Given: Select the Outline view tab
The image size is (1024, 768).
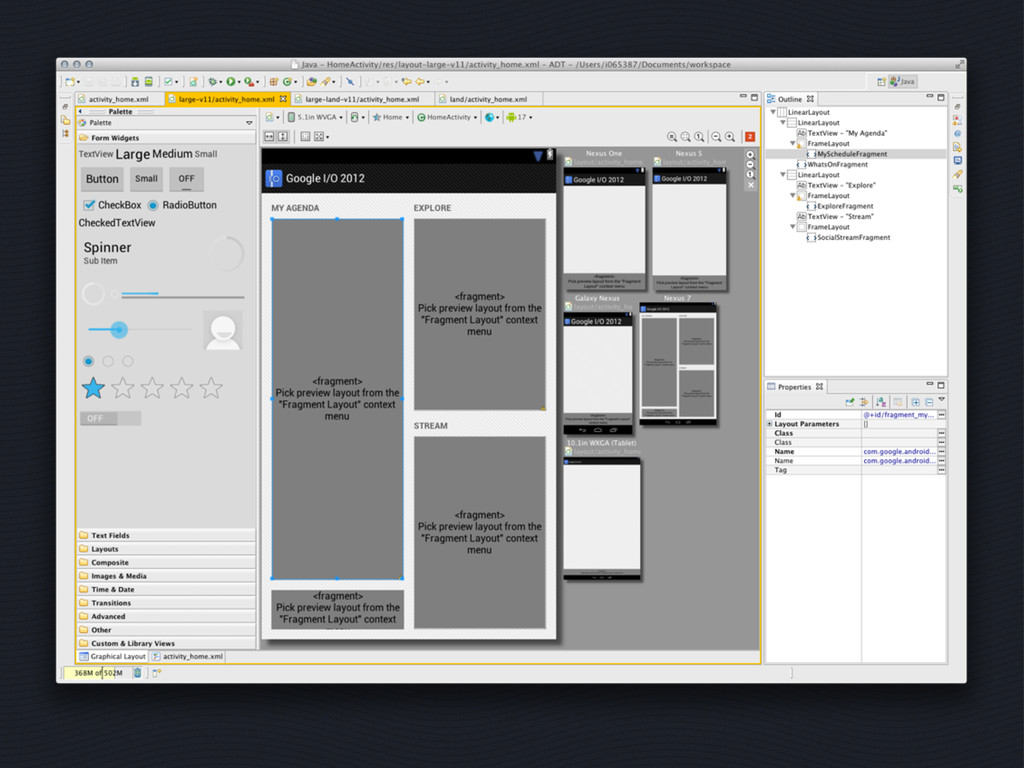Looking at the screenshot, I should click(x=790, y=99).
